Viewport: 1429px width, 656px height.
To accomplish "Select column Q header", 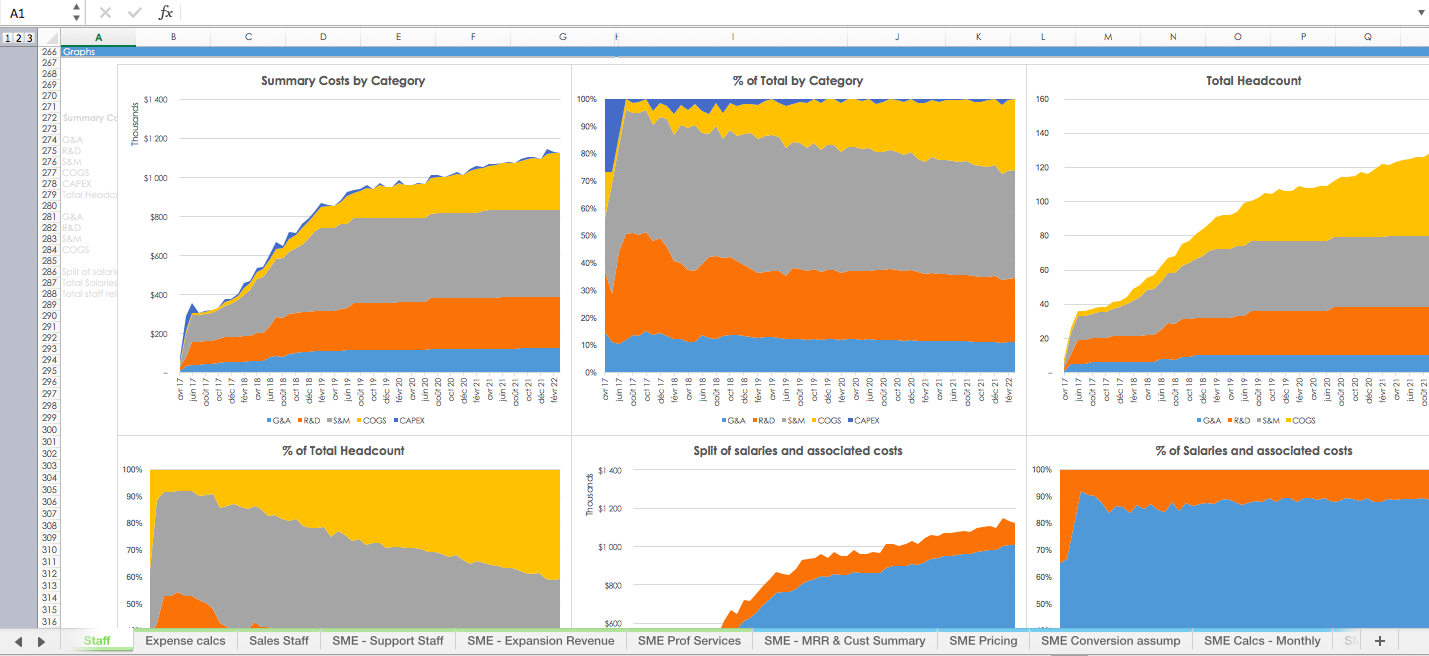I will coord(1368,37).
